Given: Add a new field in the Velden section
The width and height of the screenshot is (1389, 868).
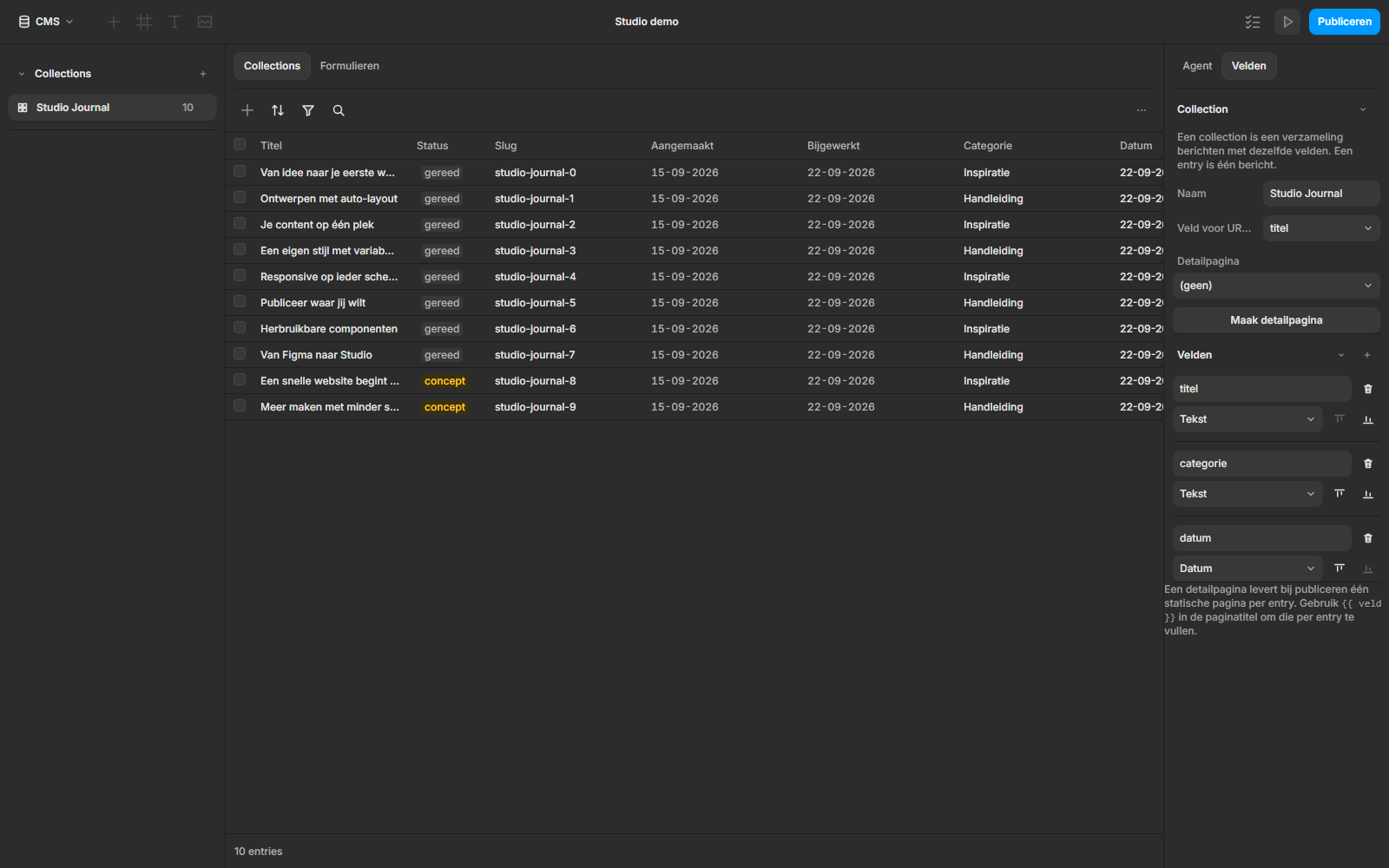Looking at the screenshot, I should [1367, 355].
